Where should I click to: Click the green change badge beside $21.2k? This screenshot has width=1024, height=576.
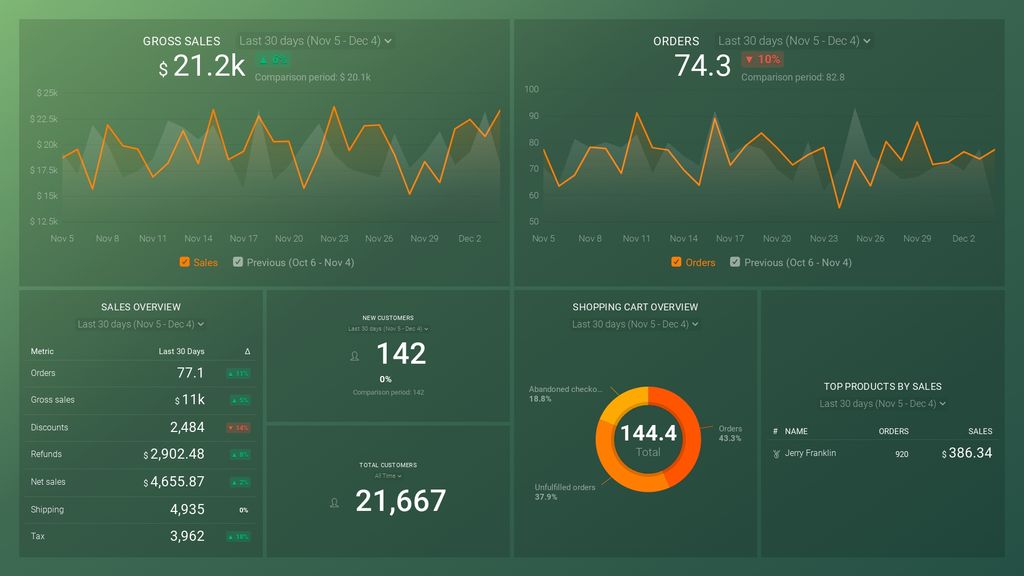273,59
